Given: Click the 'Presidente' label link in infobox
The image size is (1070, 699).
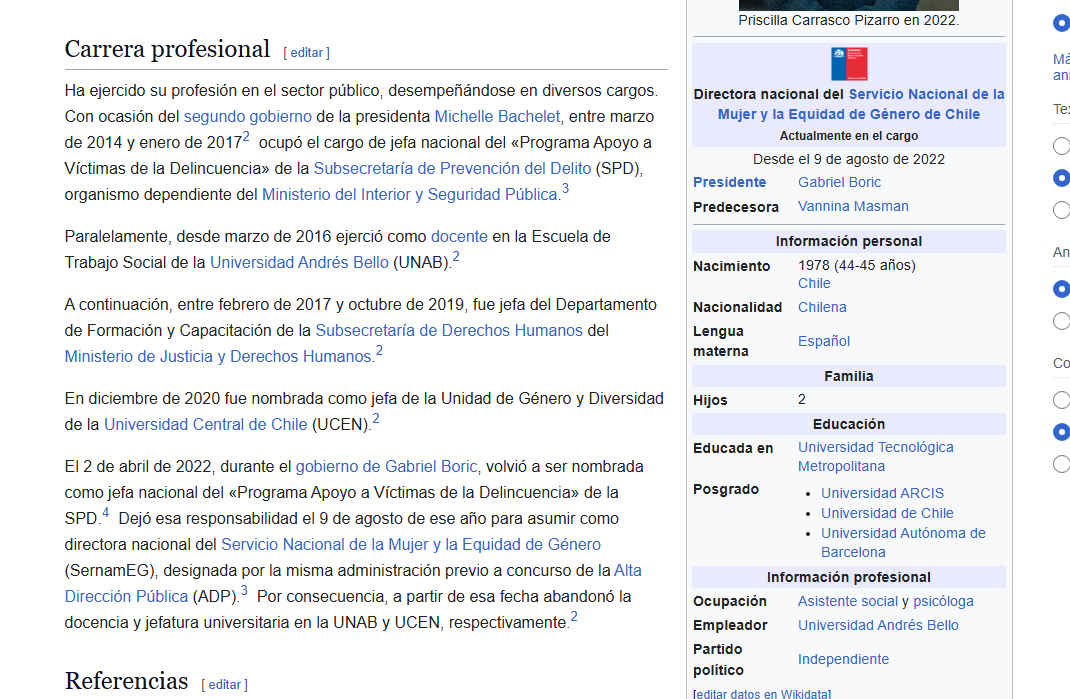Looking at the screenshot, I should click(x=729, y=183).
